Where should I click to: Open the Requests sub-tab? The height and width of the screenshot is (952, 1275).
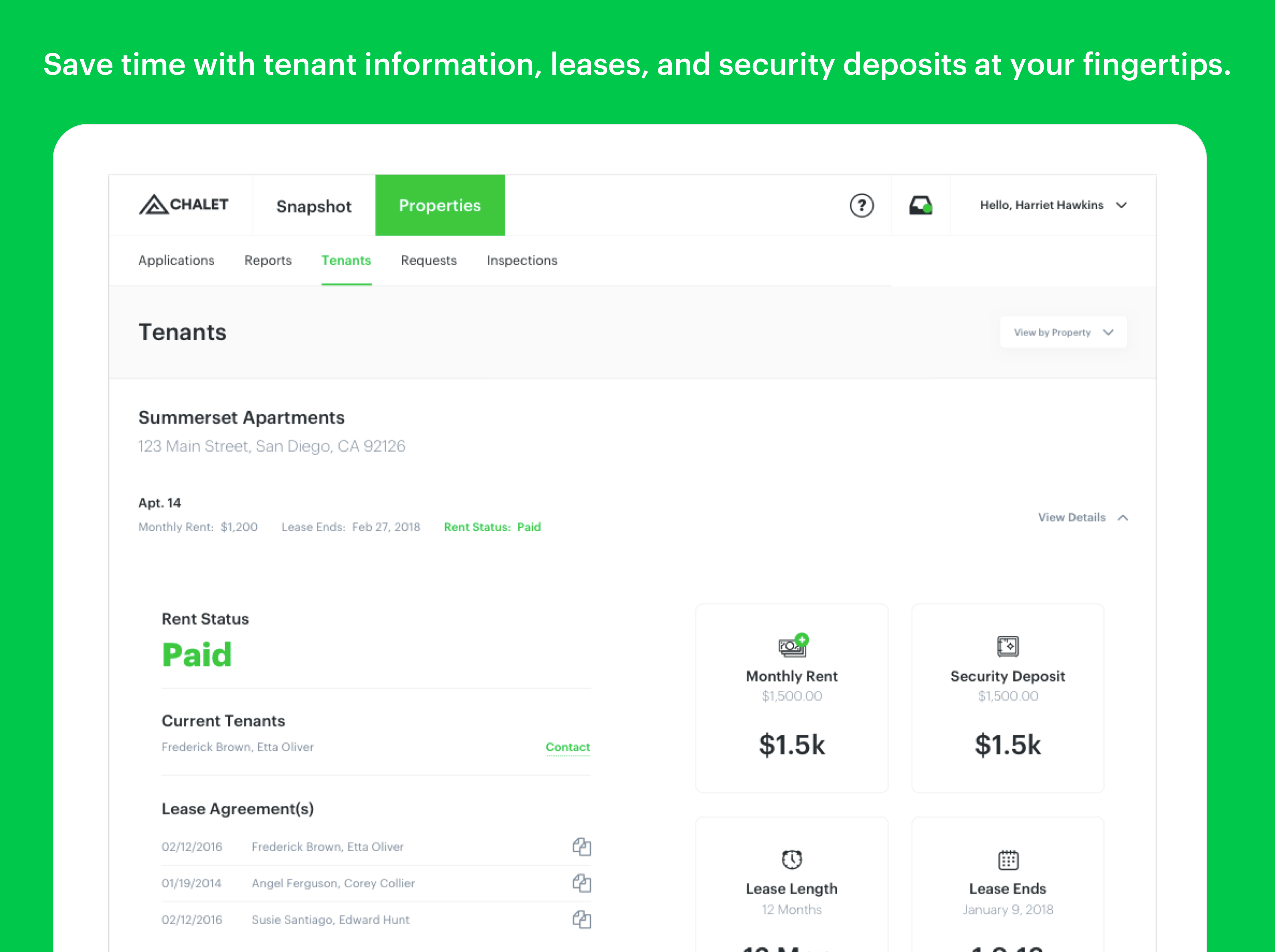tap(428, 260)
